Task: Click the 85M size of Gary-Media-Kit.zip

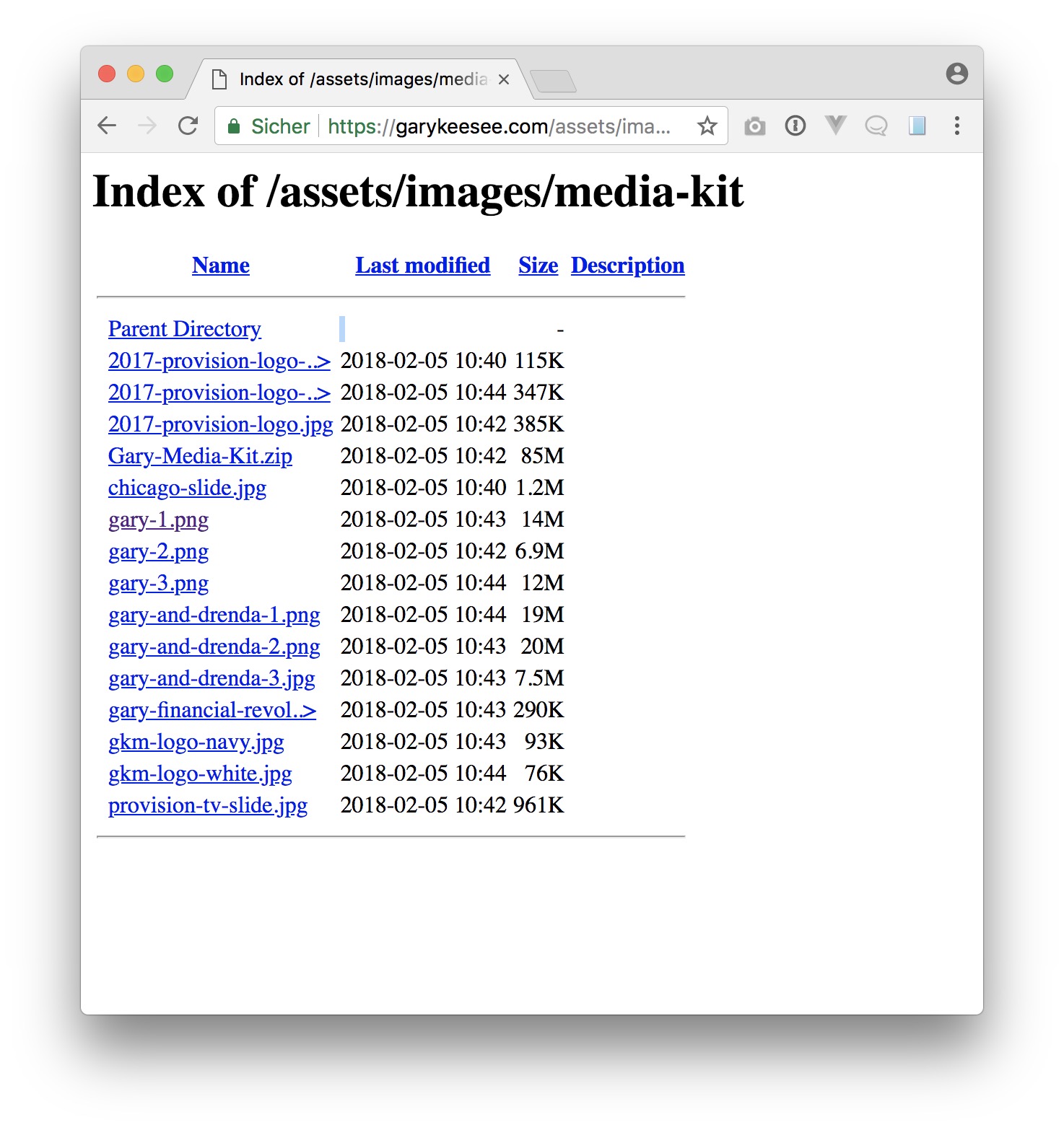Action: [543, 456]
